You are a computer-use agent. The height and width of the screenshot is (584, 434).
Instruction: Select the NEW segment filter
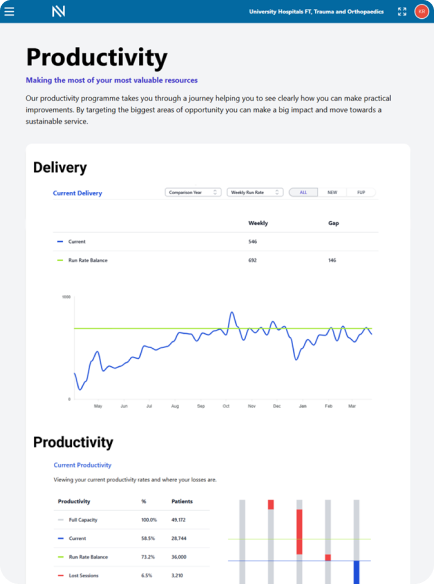[x=332, y=192]
